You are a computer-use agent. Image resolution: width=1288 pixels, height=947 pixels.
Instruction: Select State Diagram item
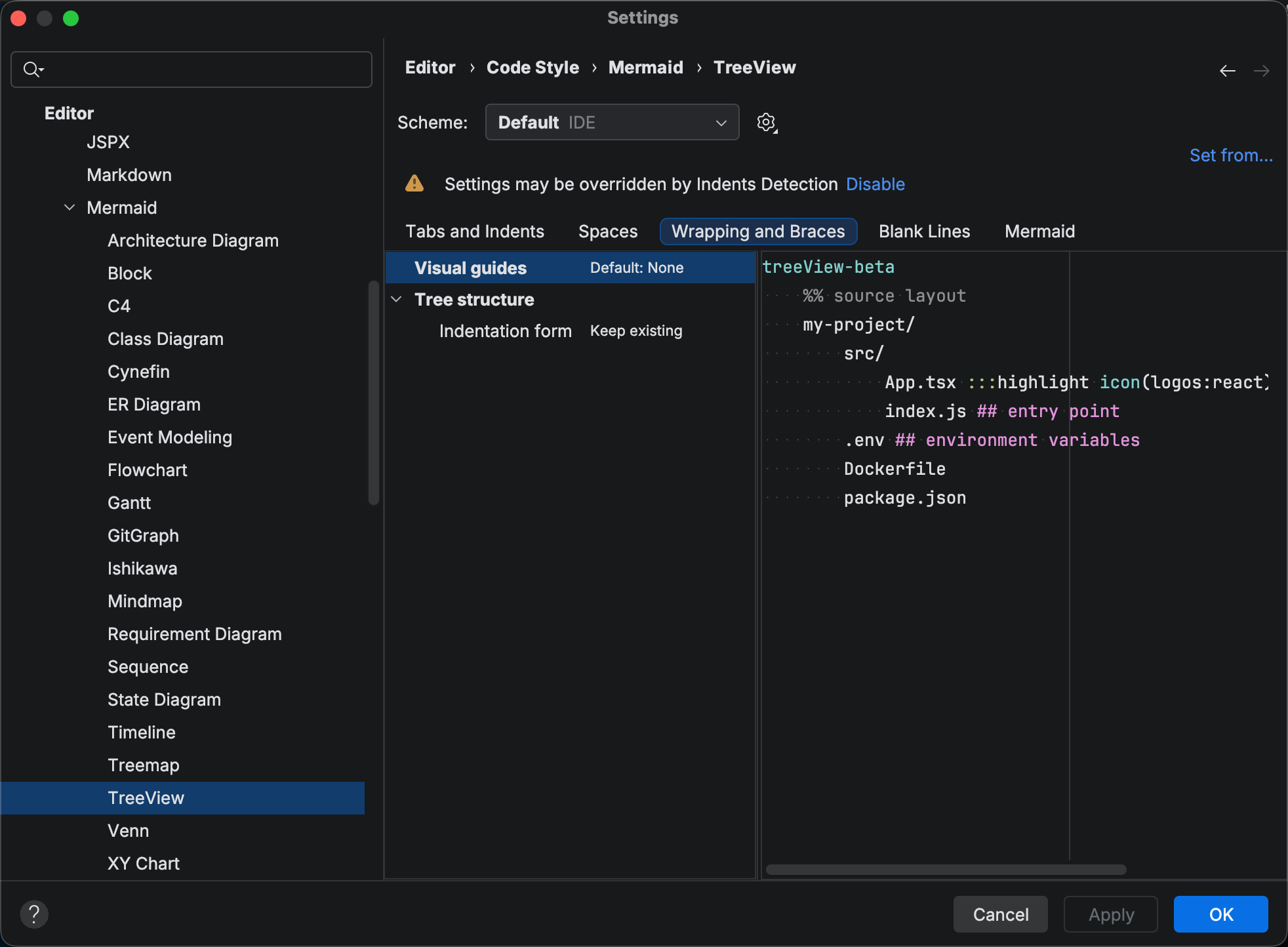(164, 699)
